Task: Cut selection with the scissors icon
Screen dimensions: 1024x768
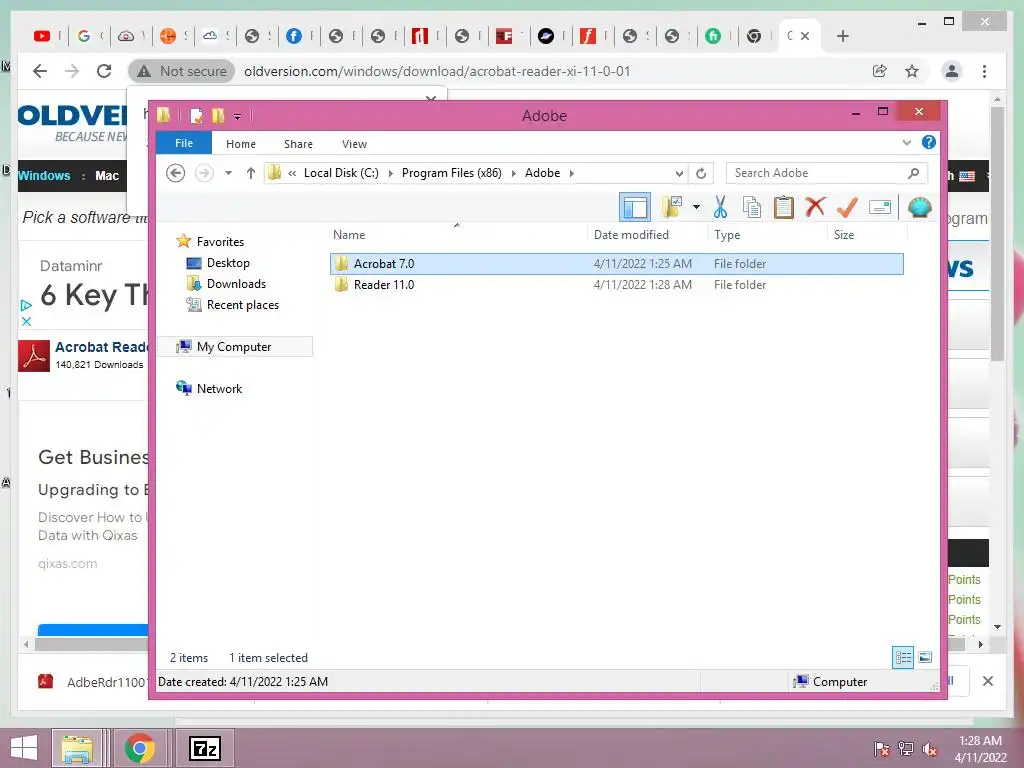Action: click(720, 208)
